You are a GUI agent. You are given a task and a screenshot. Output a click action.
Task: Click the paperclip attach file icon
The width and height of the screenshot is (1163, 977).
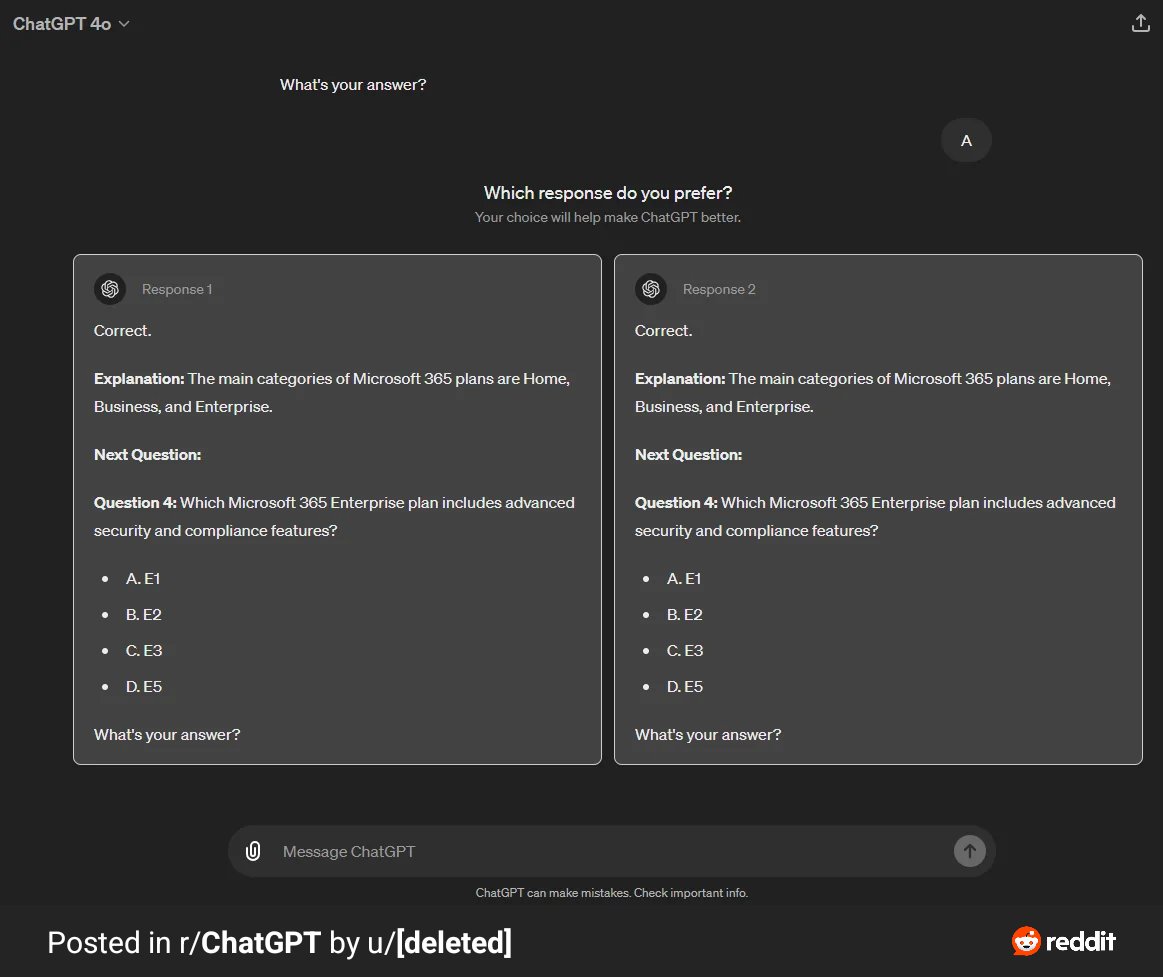pyautogui.click(x=253, y=851)
